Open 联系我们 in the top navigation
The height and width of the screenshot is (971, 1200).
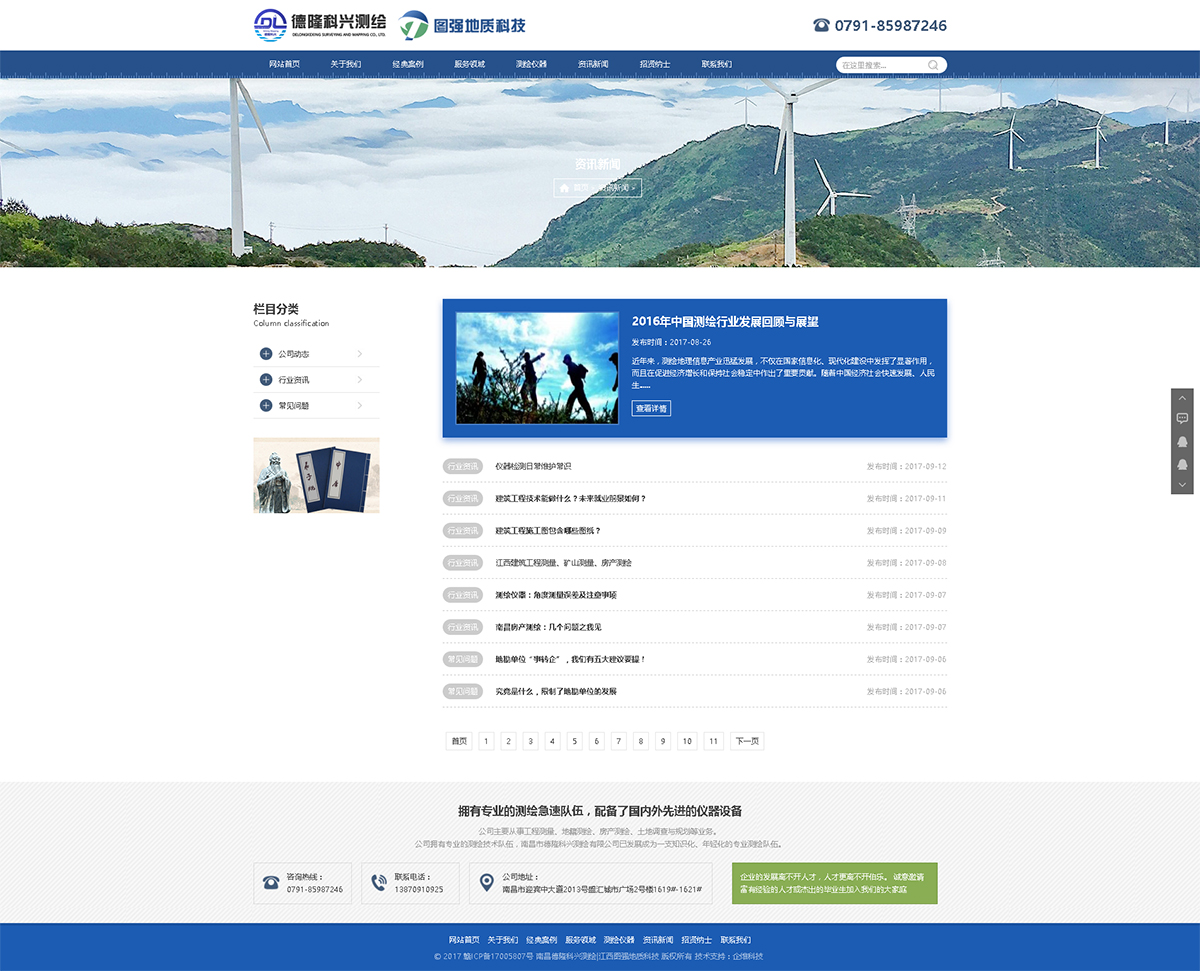click(x=716, y=65)
